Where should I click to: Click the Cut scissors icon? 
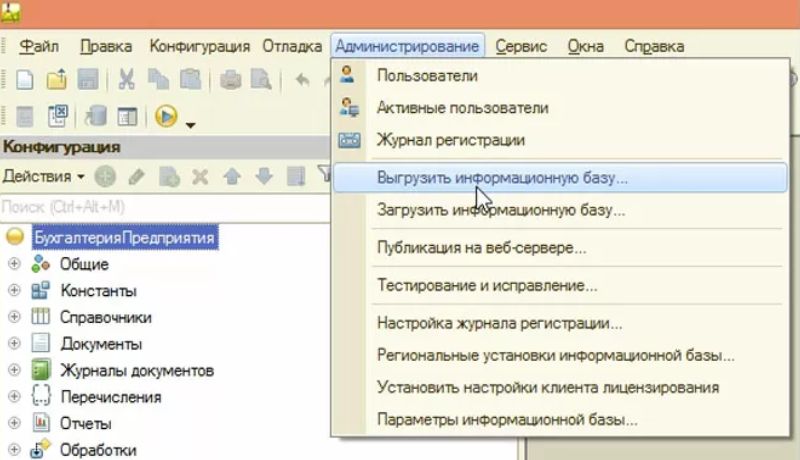[127, 80]
